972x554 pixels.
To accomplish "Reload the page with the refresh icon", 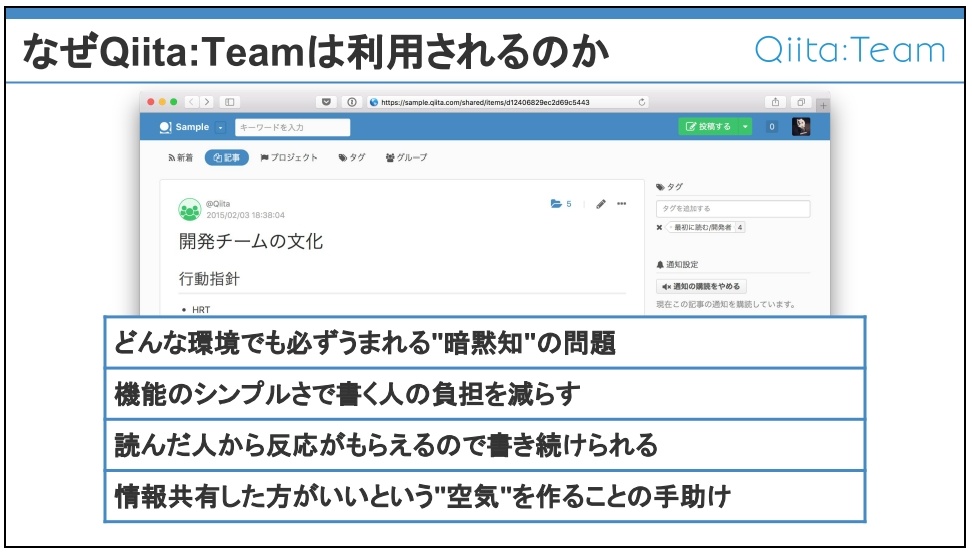I will [642, 102].
